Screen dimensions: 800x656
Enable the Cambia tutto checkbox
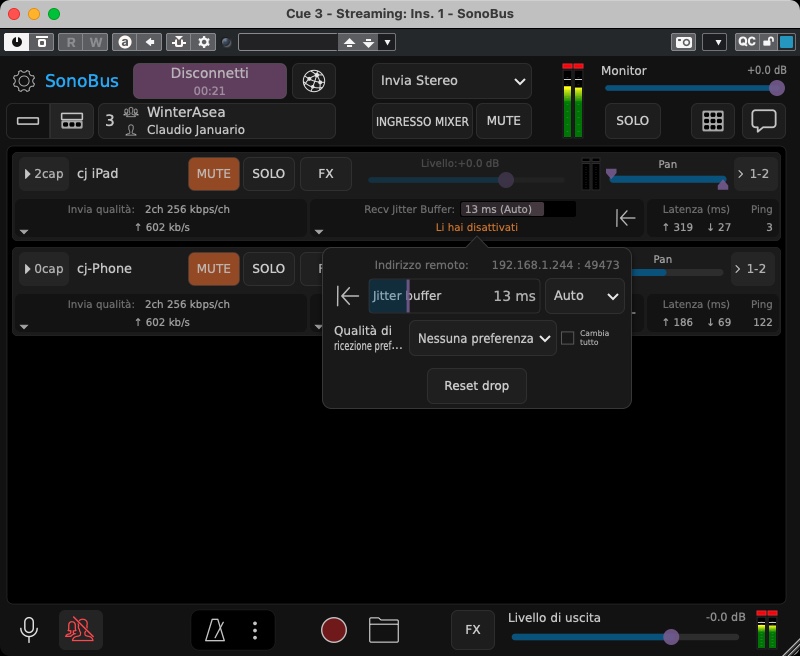coord(568,338)
